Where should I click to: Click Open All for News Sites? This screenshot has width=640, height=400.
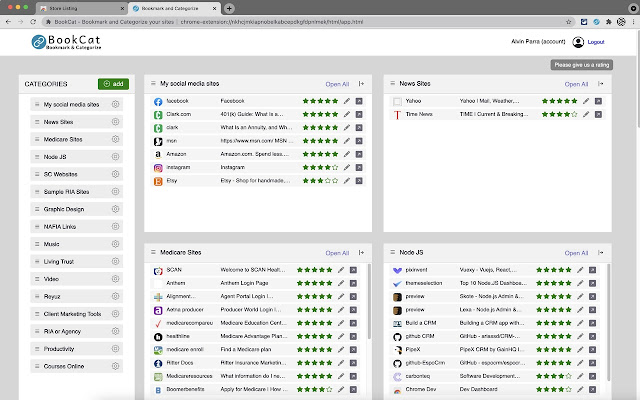tap(576, 84)
